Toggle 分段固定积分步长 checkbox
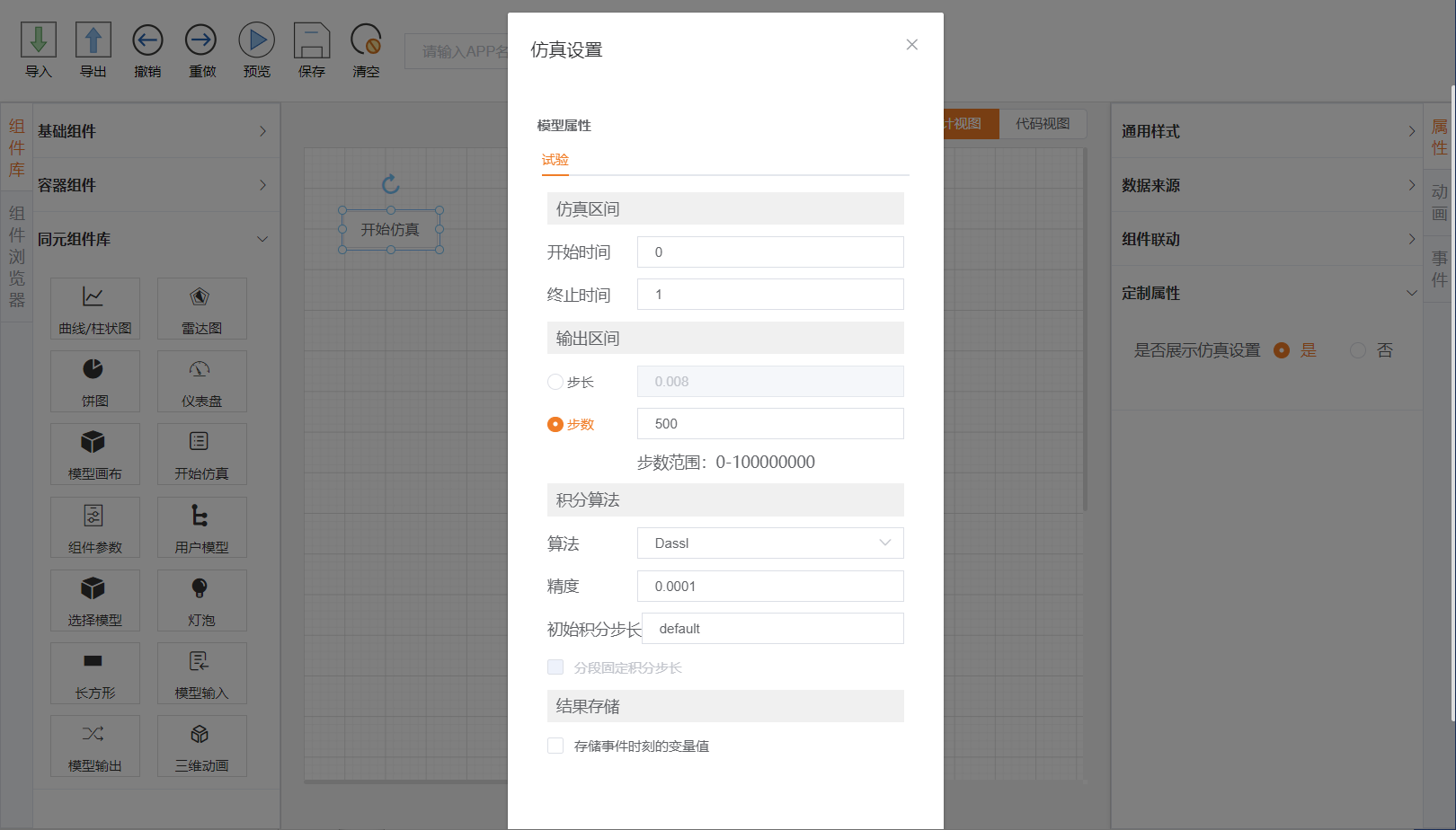The width and height of the screenshot is (1456, 830). pos(555,667)
